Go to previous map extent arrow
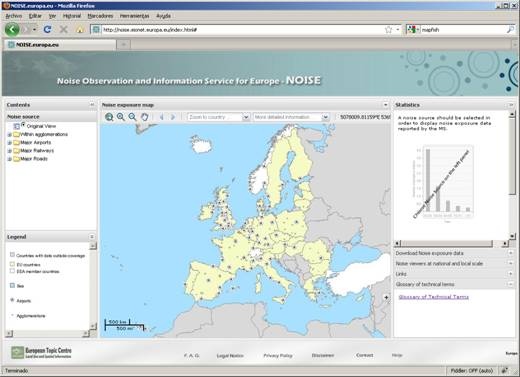The image size is (520, 377). pos(162,117)
